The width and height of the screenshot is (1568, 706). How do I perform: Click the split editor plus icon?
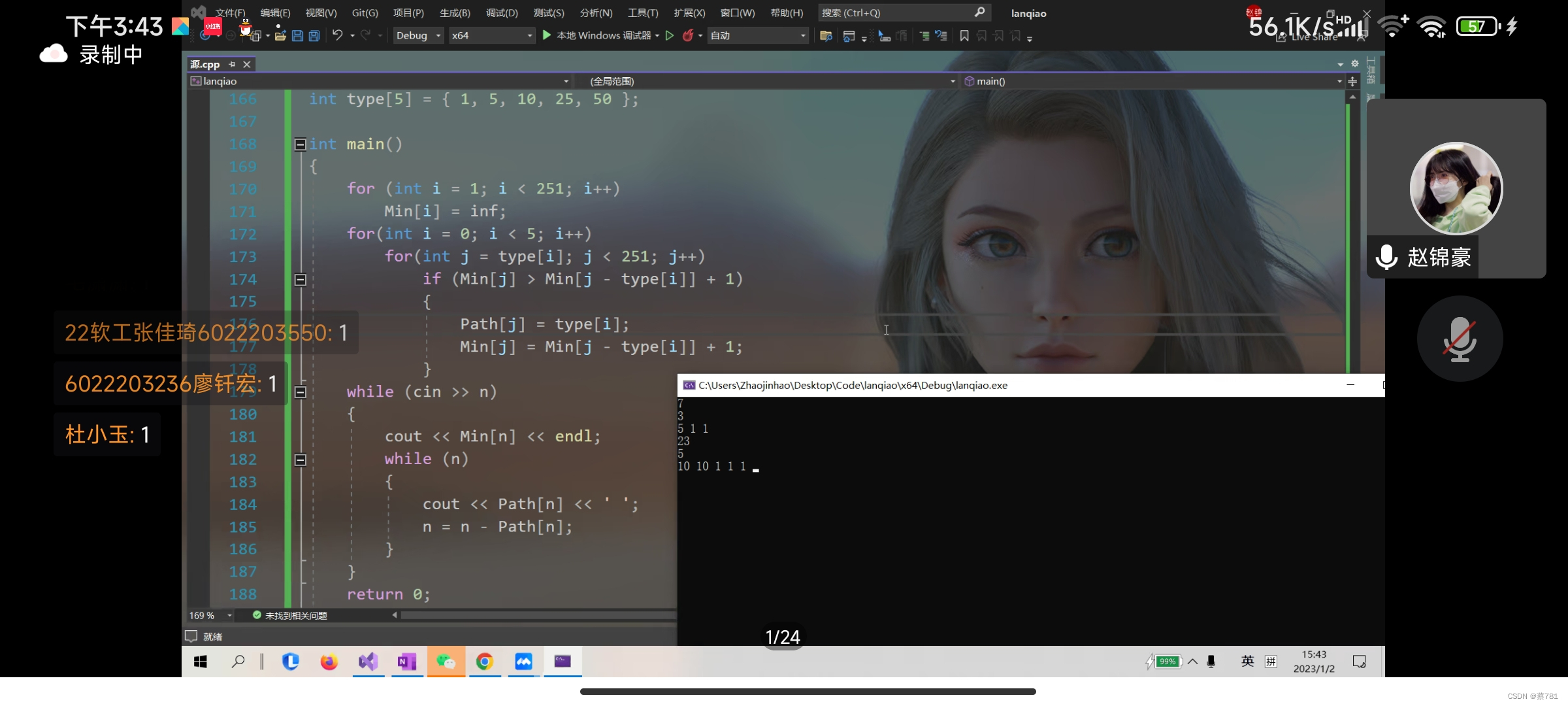[x=1352, y=81]
